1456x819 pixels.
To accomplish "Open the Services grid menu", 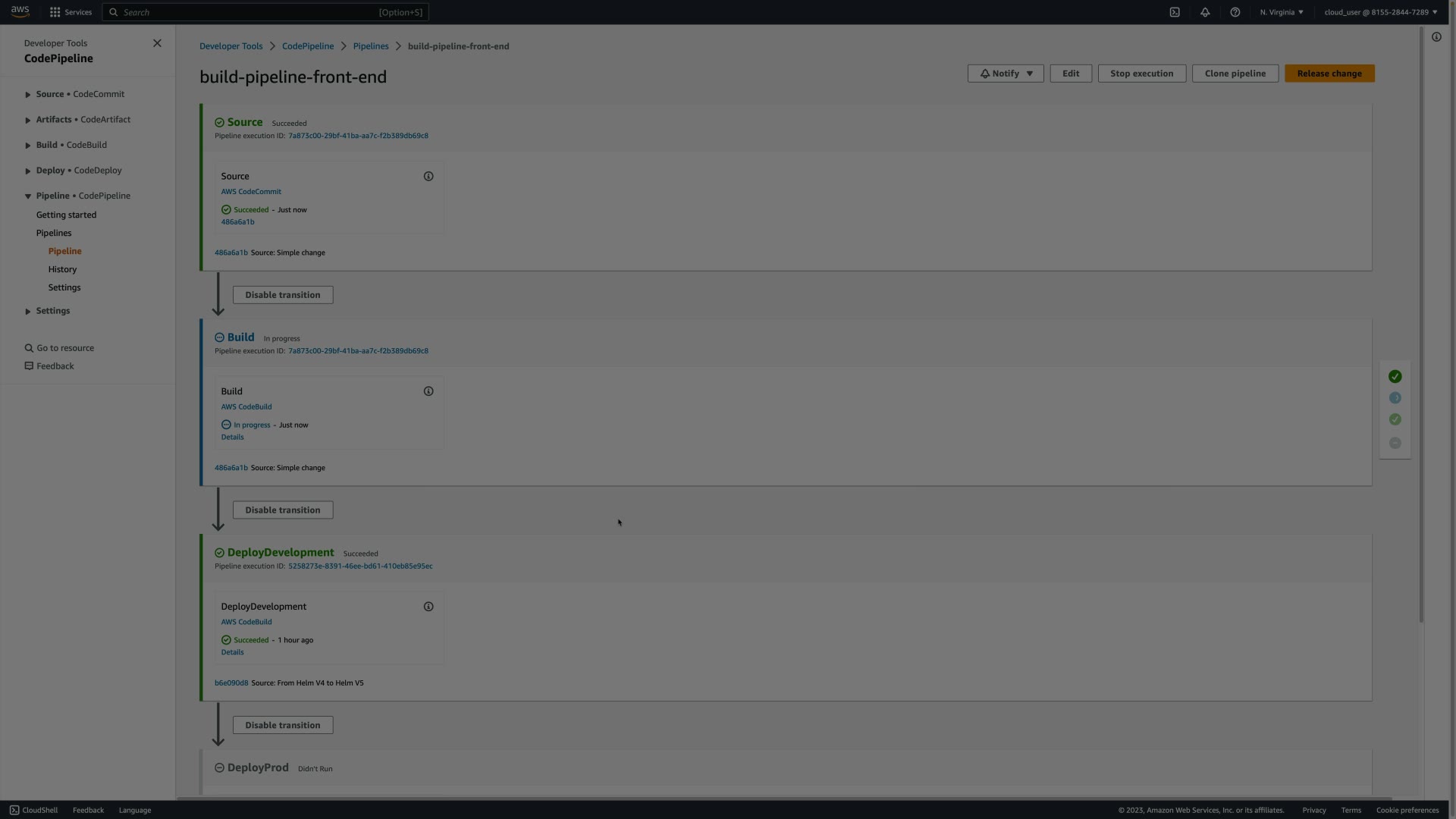I will click(x=71, y=12).
